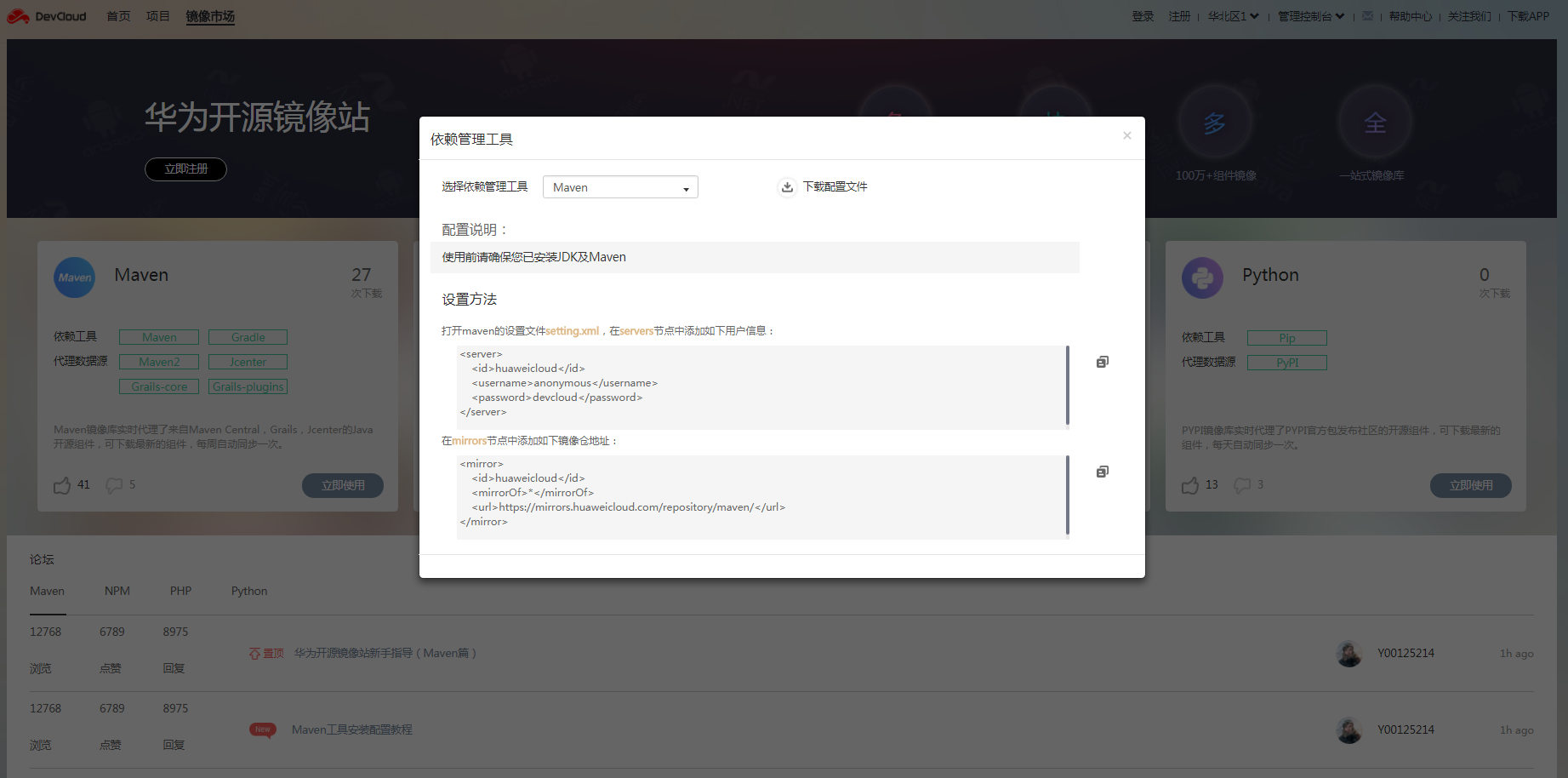1568x778 pixels.
Task: Open the dependency management tool dropdown showing Maven
Action: [620, 186]
